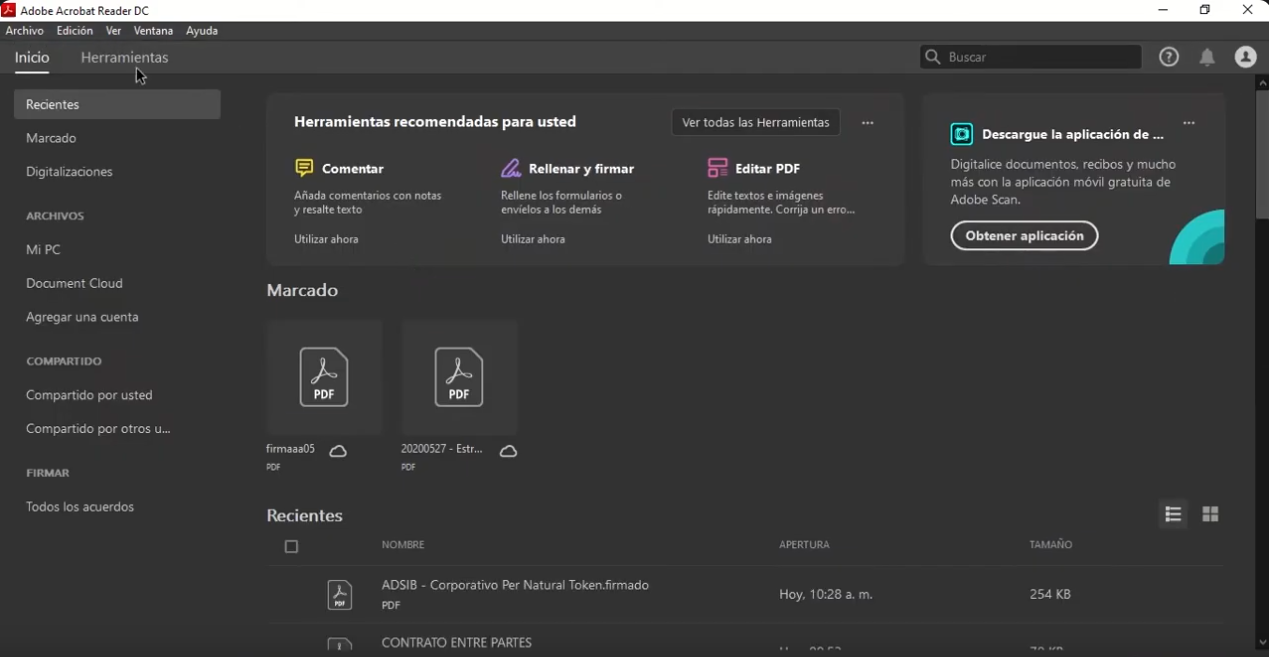The width and height of the screenshot is (1269, 657).
Task: Select Digitalizaciones in the sidebar
Action: point(69,172)
